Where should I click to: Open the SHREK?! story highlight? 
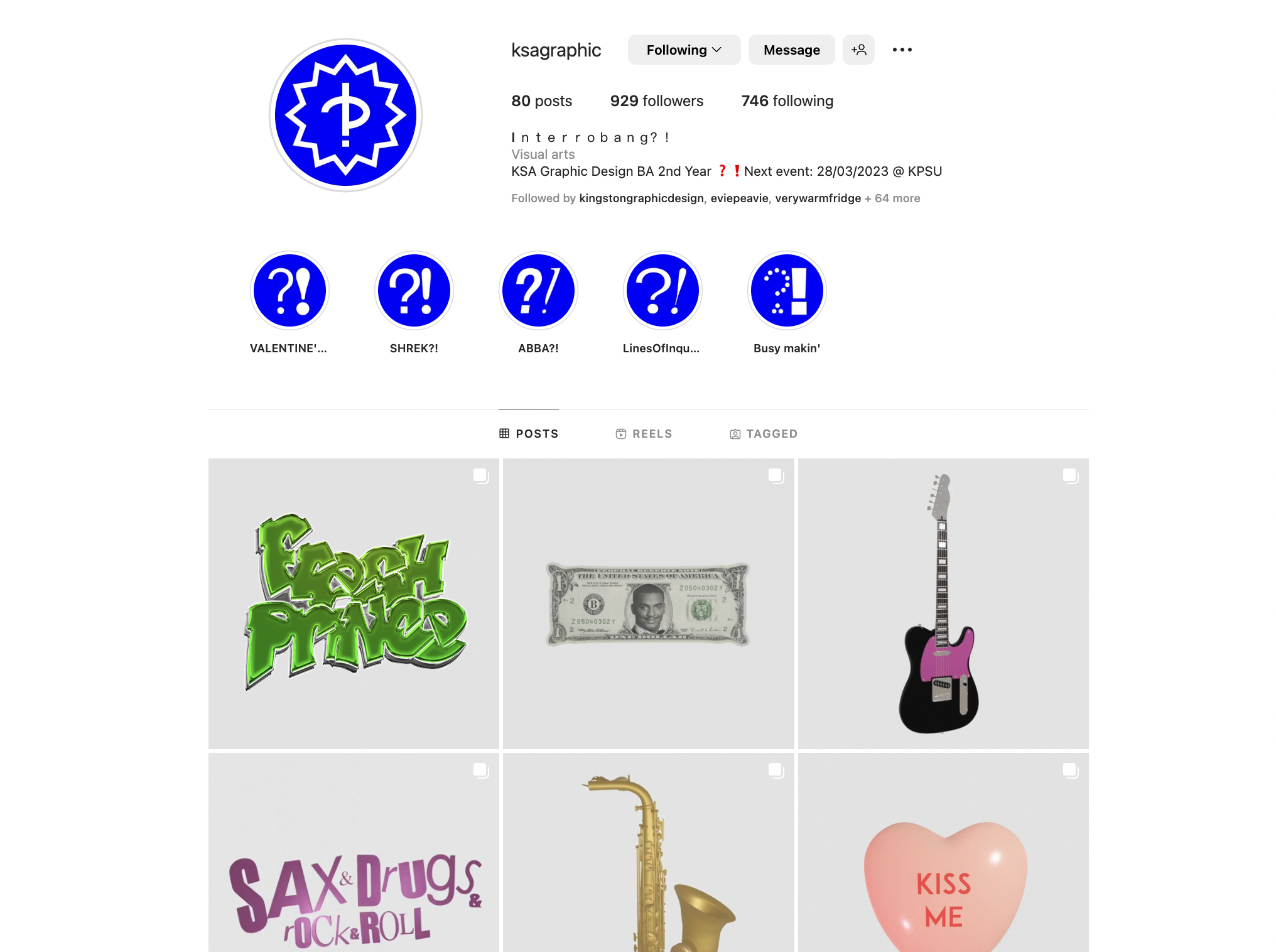point(414,290)
